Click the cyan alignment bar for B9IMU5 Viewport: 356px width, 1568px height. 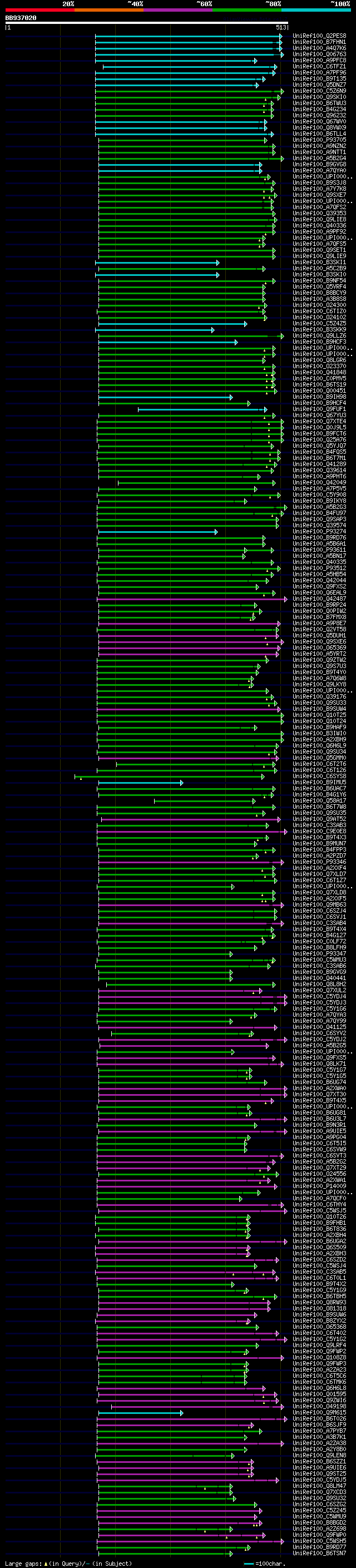[x=141, y=783]
